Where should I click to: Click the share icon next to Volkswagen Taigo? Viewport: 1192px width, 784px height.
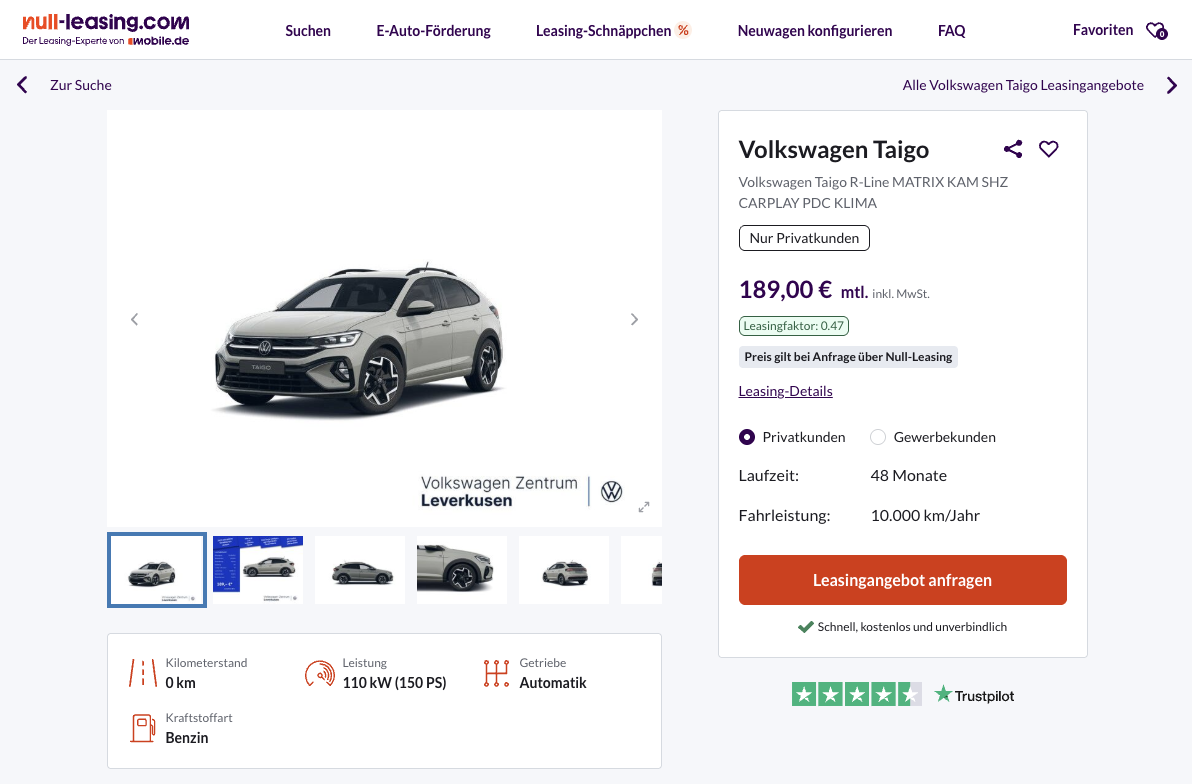click(x=1013, y=149)
